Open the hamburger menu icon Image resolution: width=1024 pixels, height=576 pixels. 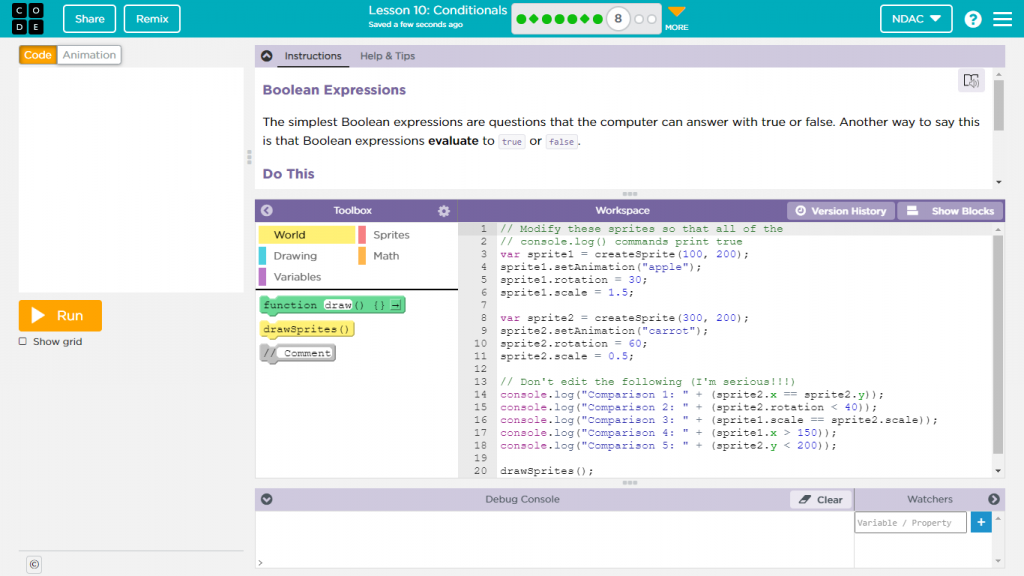1002,19
